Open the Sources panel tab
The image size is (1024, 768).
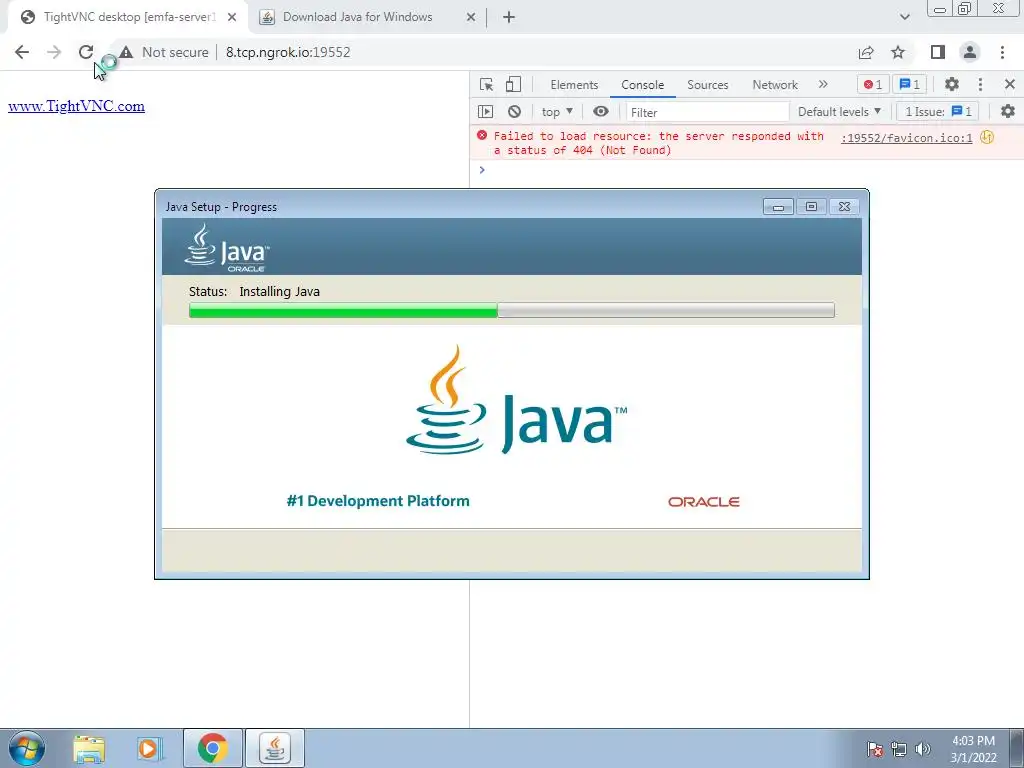pos(707,85)
